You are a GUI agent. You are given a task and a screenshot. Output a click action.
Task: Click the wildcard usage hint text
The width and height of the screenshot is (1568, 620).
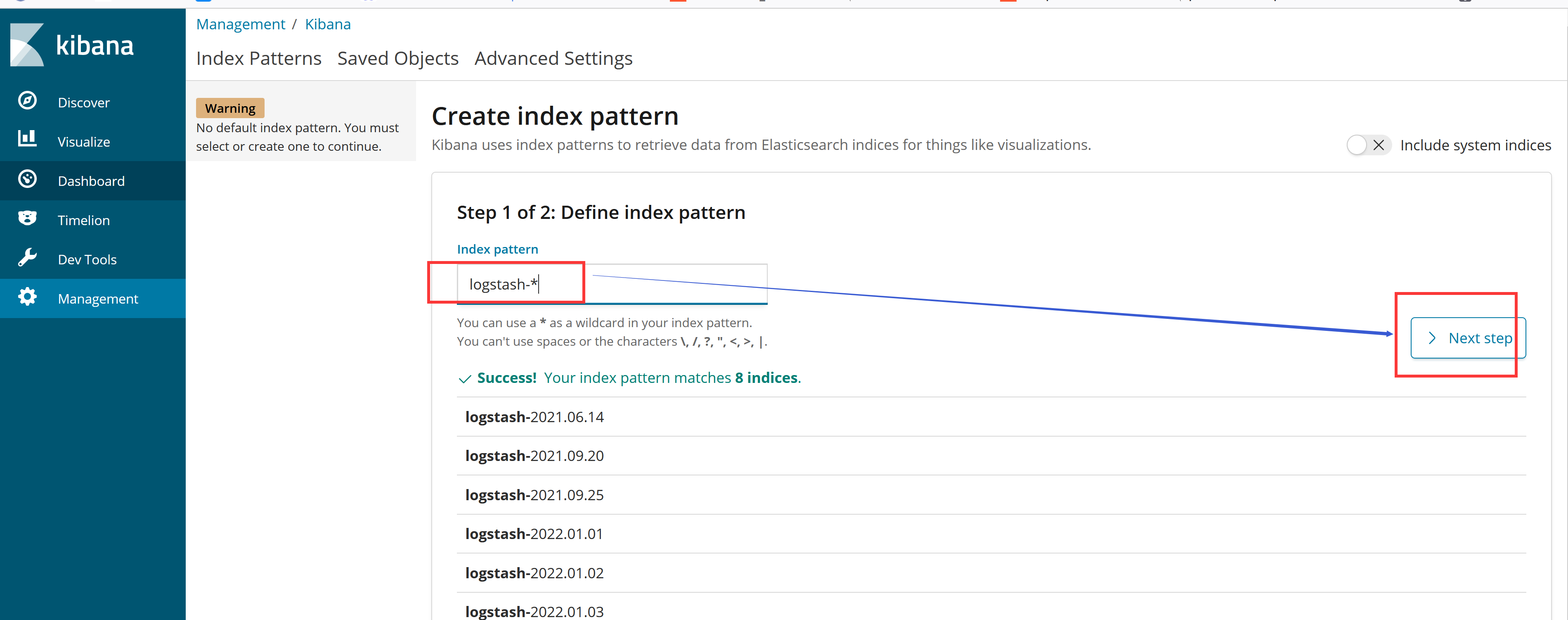click(604, 323)
